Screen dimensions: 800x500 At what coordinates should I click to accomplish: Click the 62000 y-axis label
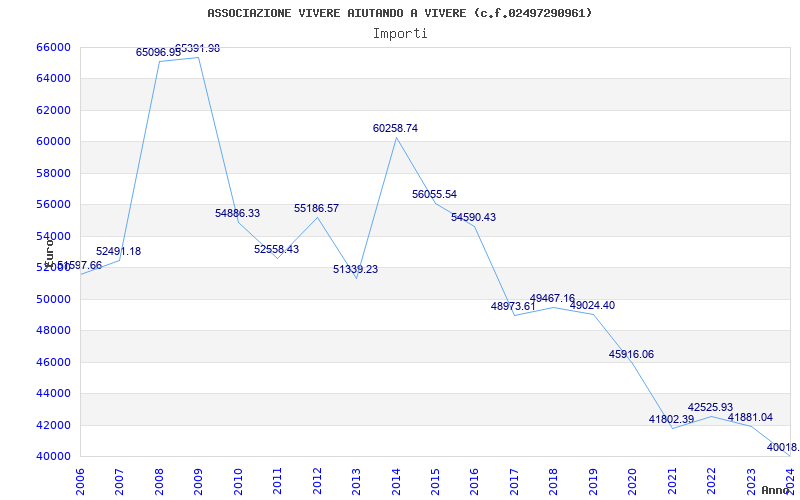pyautogui.click(x=53, y=110)
